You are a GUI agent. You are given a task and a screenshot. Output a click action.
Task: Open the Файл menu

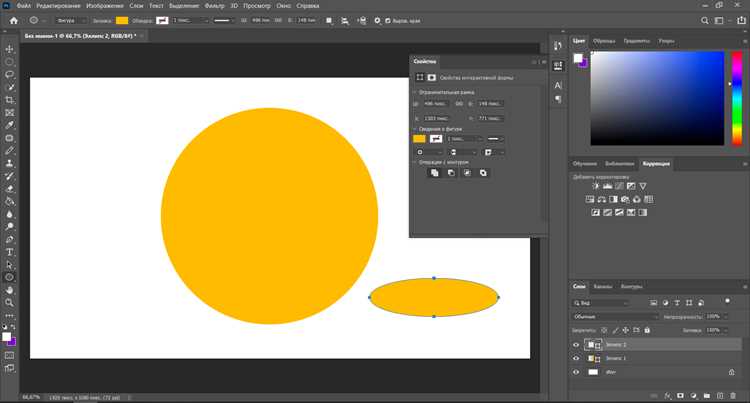point(23,6)
